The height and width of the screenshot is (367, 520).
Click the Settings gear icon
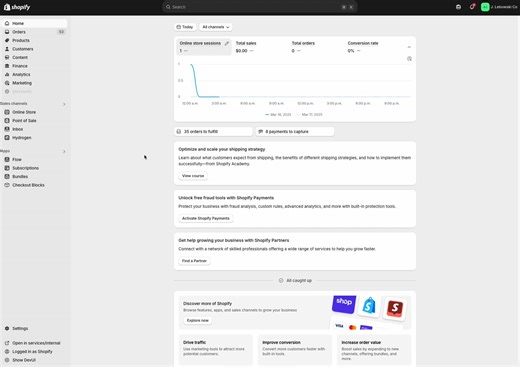click(x=7, y=328)
